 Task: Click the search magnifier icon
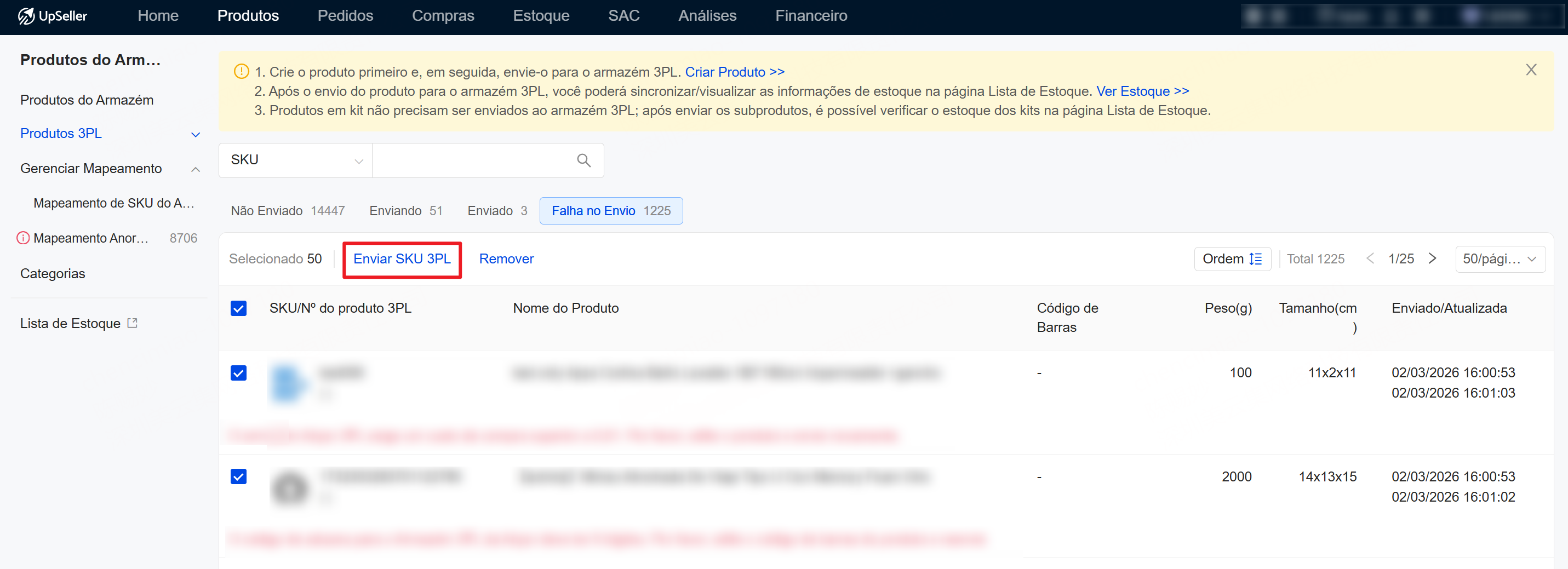coord(583,160)
